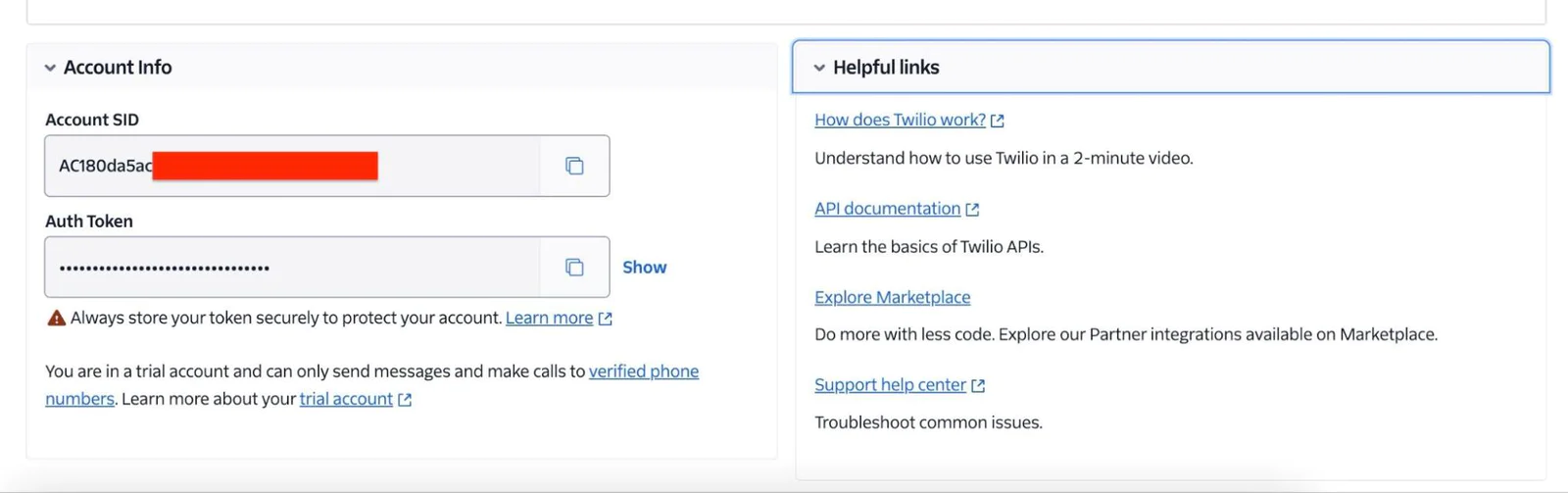Click external-link icon beside Learn more

click(605, 319)
